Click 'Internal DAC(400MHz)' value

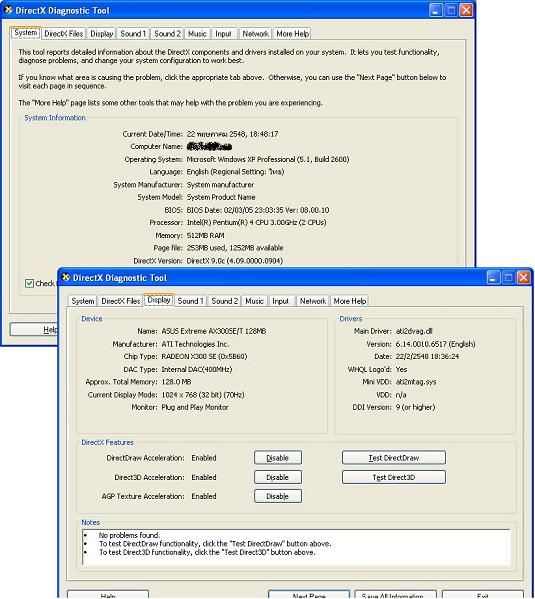click(x=197, y=369)
